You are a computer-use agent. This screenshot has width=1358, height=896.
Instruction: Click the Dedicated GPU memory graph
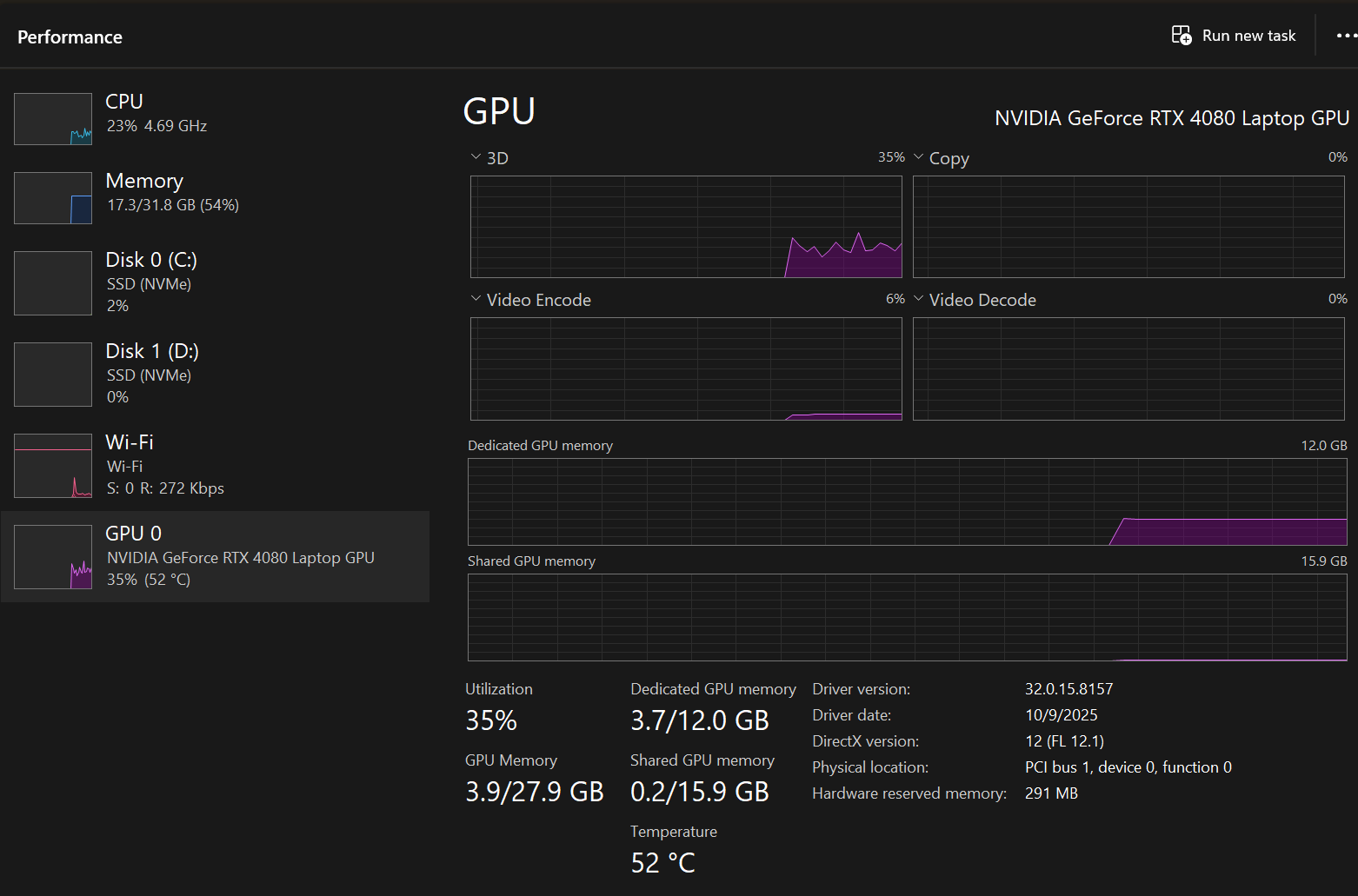coord(907,501)
